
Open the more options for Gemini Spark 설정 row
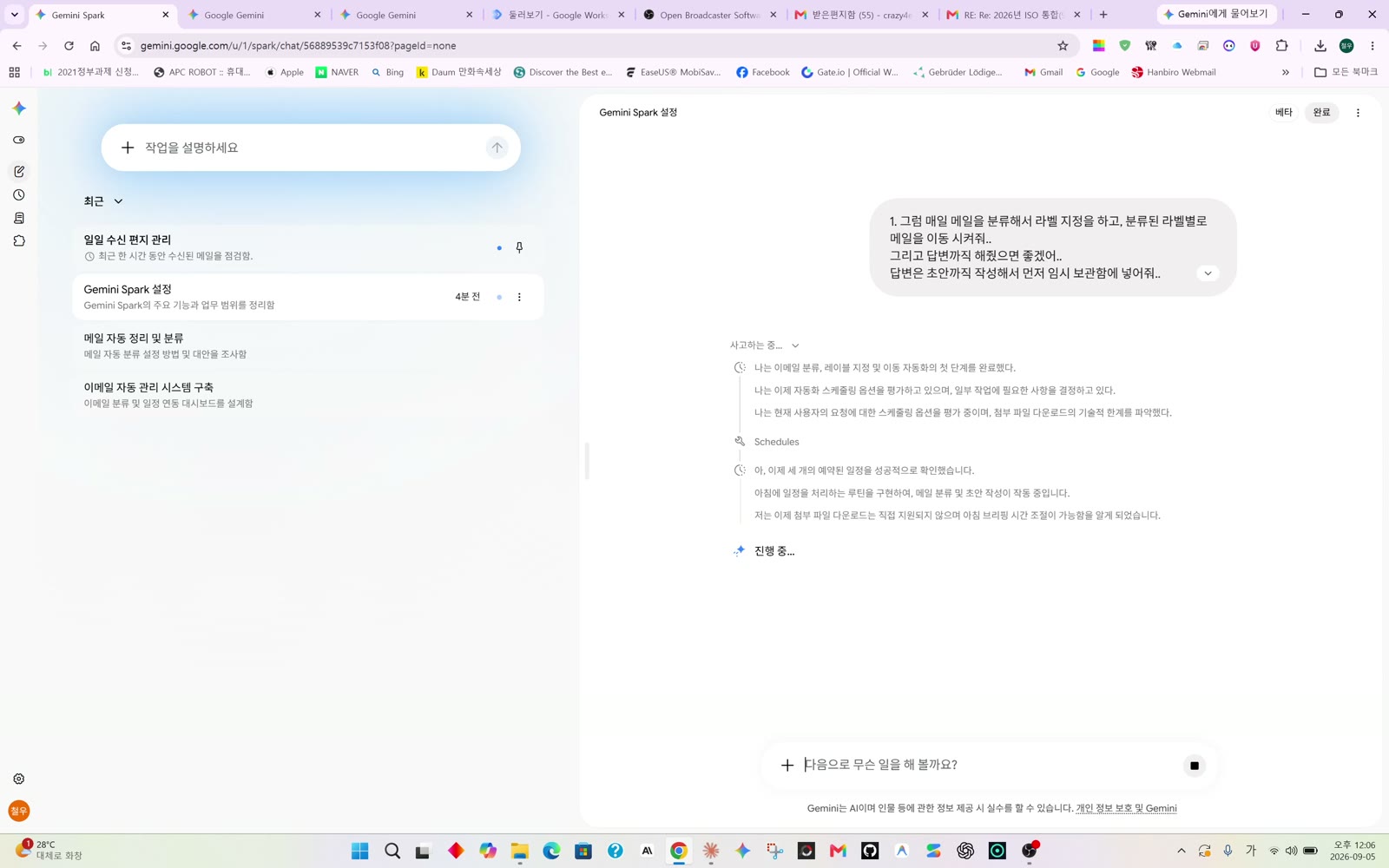point(519,297)
